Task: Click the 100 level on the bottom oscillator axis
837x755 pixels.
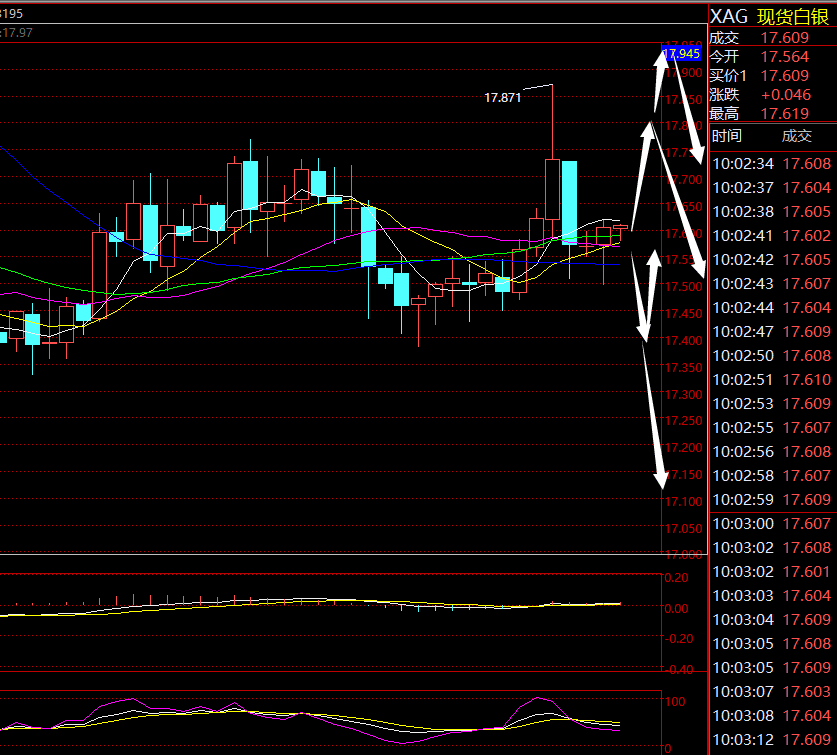Action: (675, 702)
